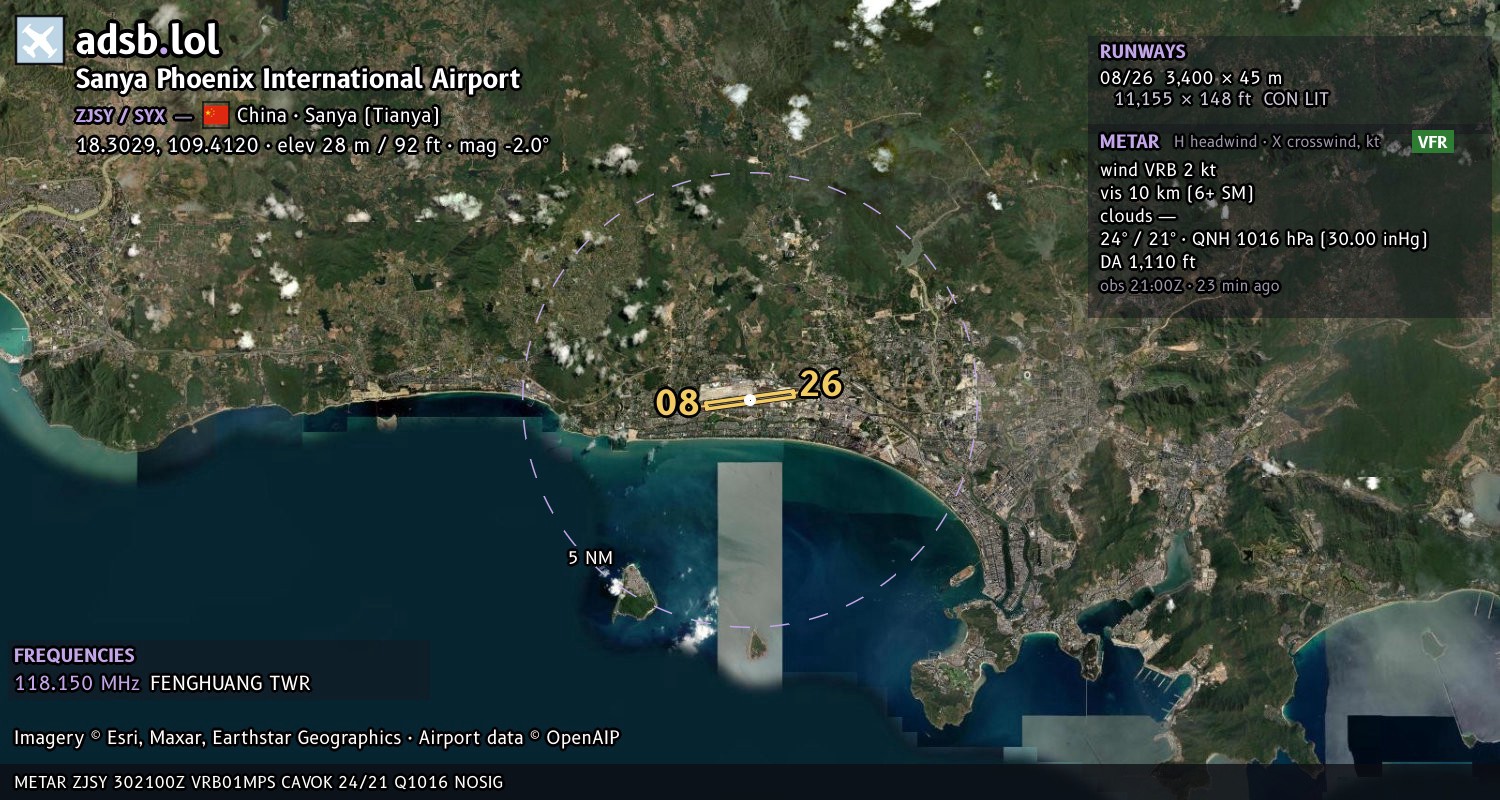Click the 11,155 × 148 ft CON LIT line
The width and height of the screenshot is (1500, 800).
(1221, 99)
